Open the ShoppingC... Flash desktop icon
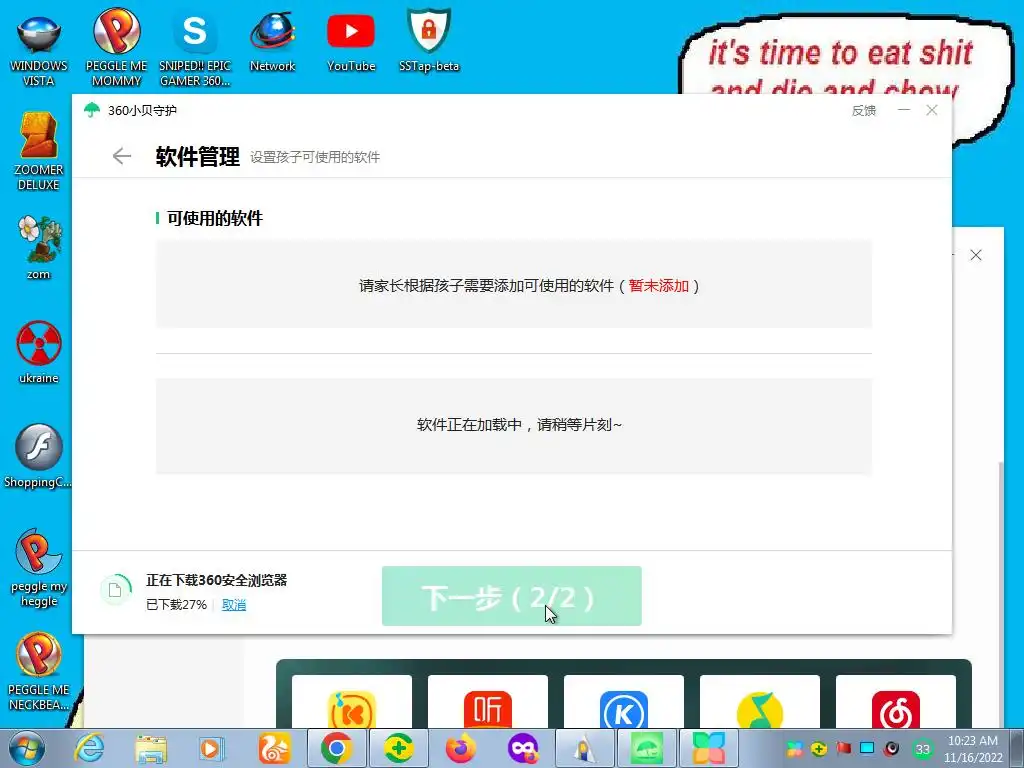The width and height of the screenshot is (1024, 768). pos(38,456)
